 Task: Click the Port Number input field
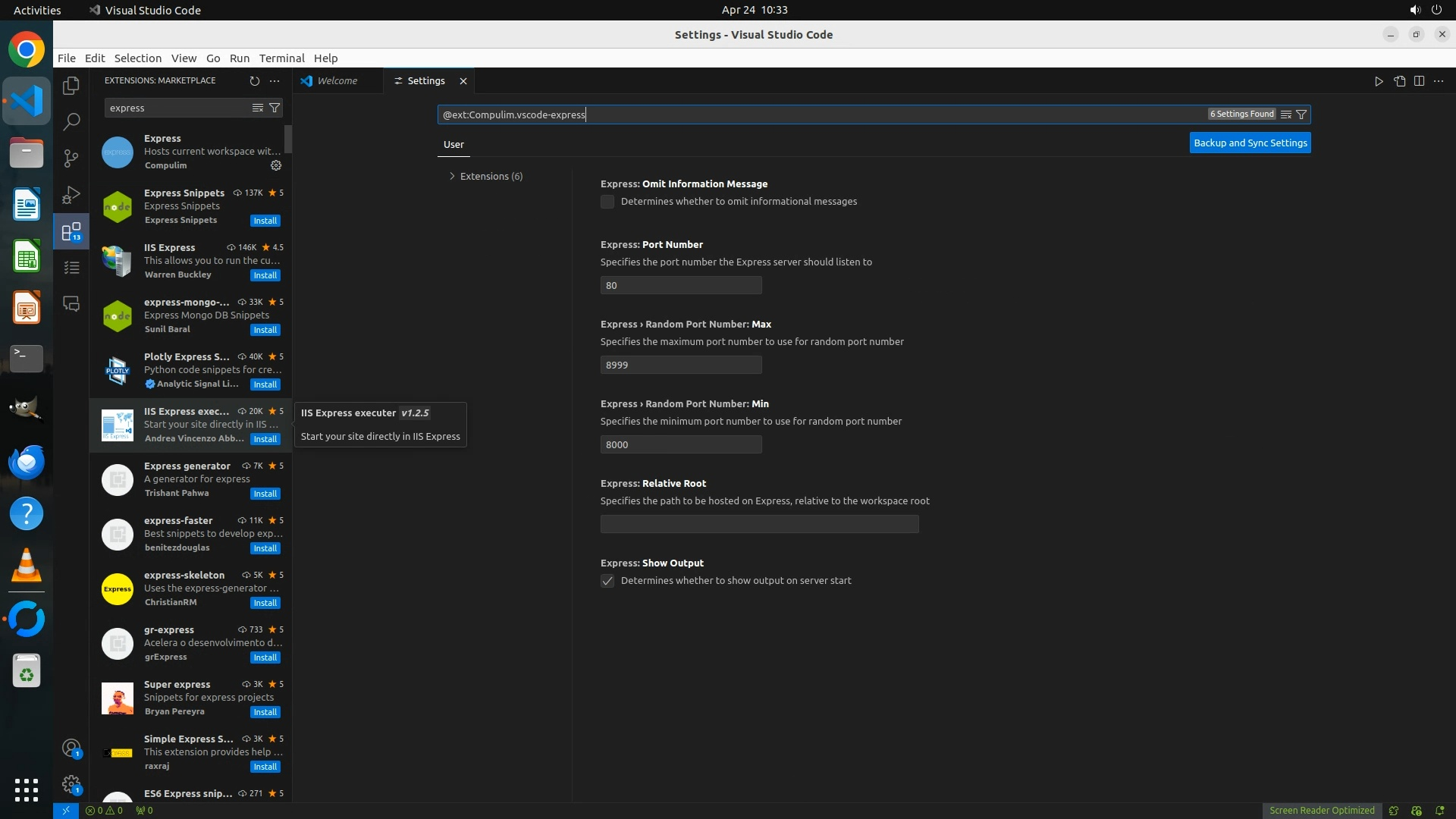pyautogui.click(x=680, y=285)
